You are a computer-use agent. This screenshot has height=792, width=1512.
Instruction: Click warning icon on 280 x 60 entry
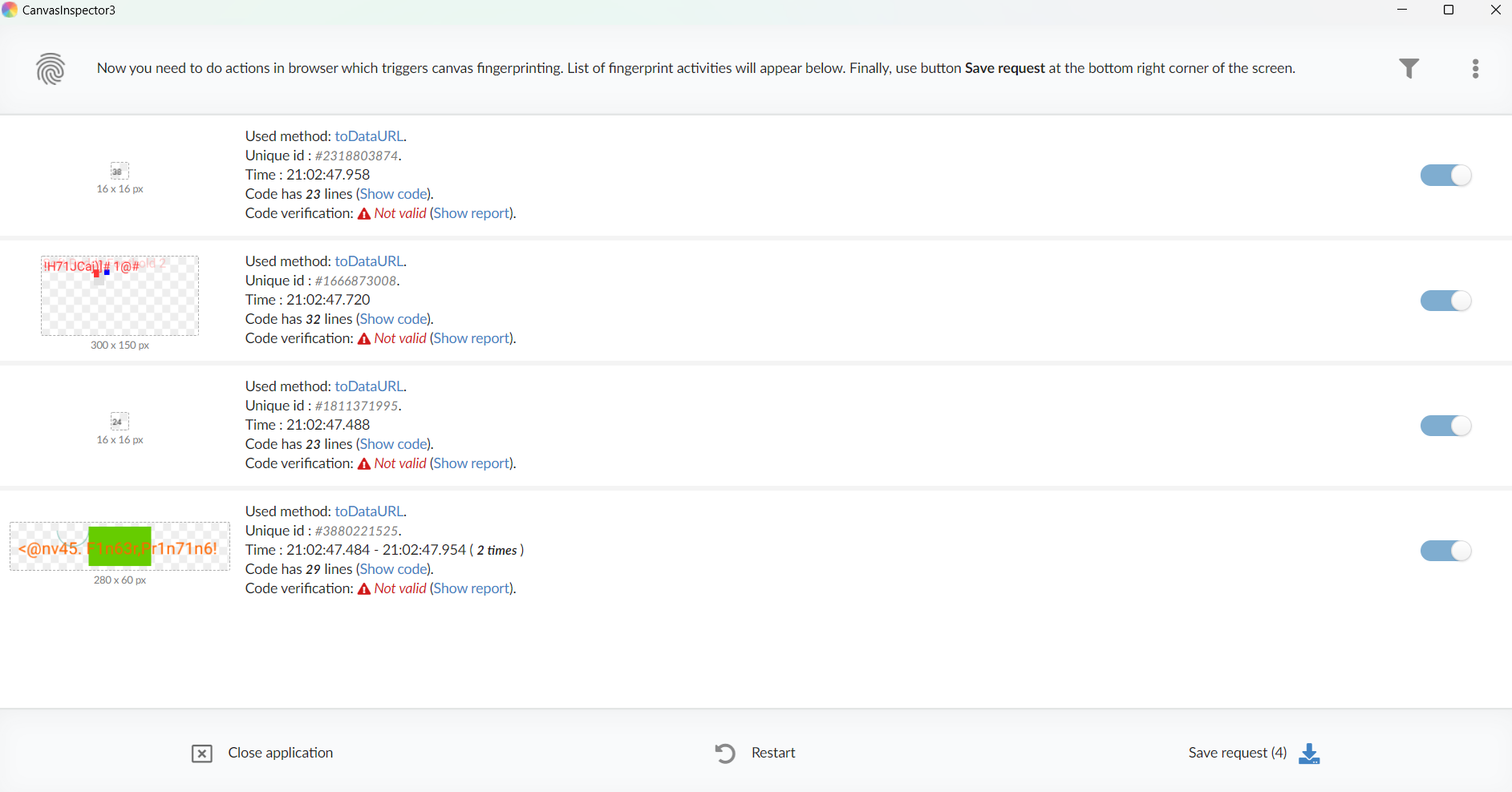pos(364,589)
